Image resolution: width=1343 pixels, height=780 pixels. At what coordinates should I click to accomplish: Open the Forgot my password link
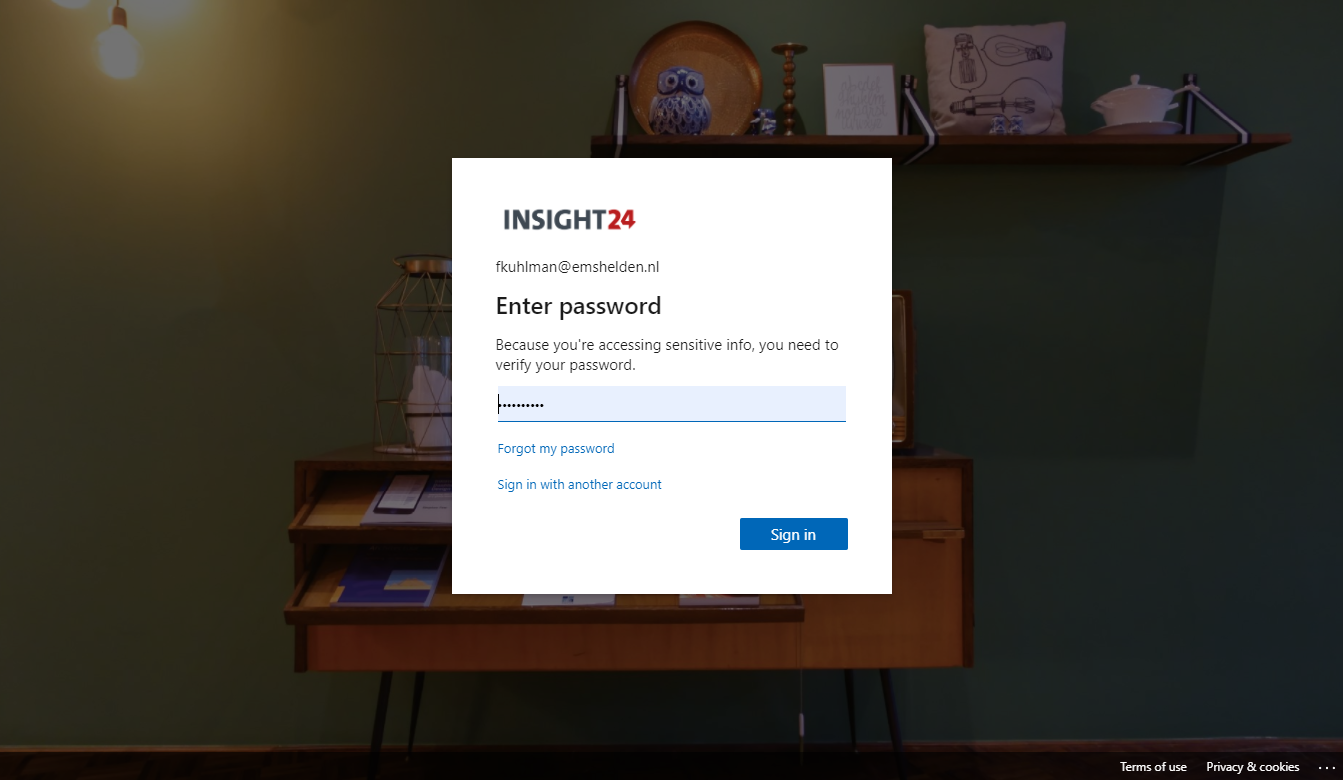click(556, 449)
